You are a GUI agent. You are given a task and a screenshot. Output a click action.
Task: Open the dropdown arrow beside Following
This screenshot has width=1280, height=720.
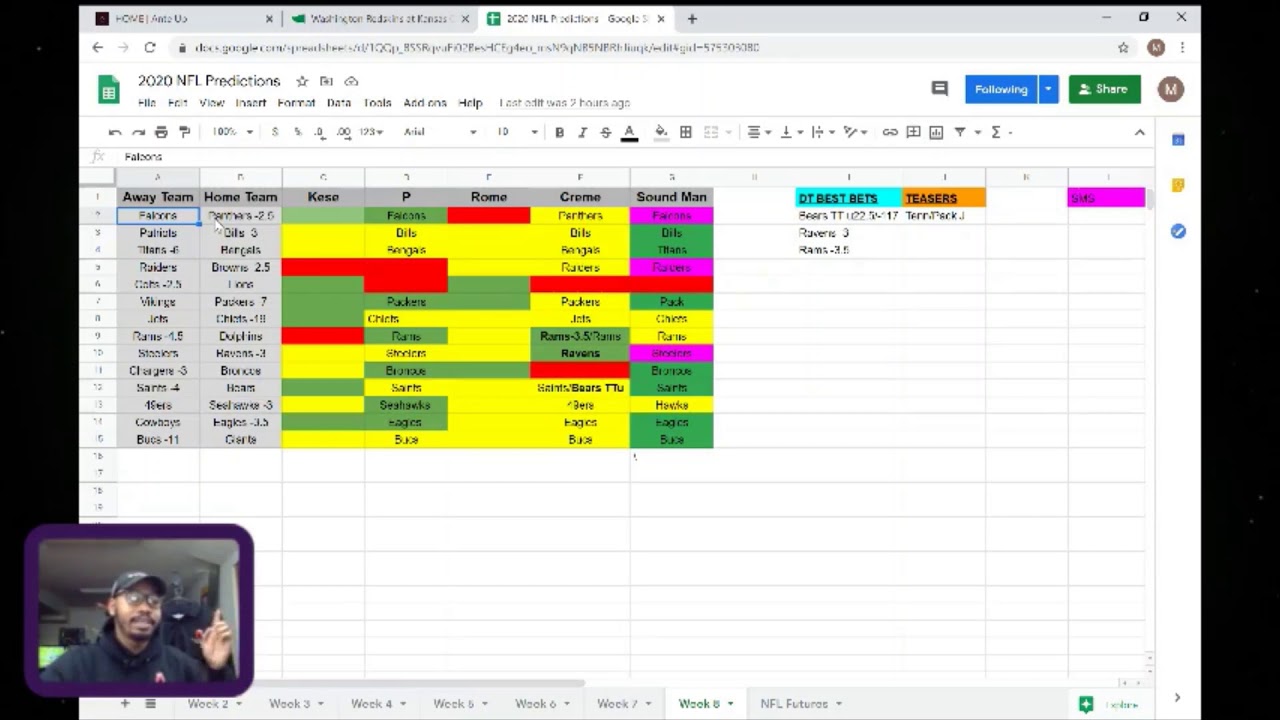1048,89
